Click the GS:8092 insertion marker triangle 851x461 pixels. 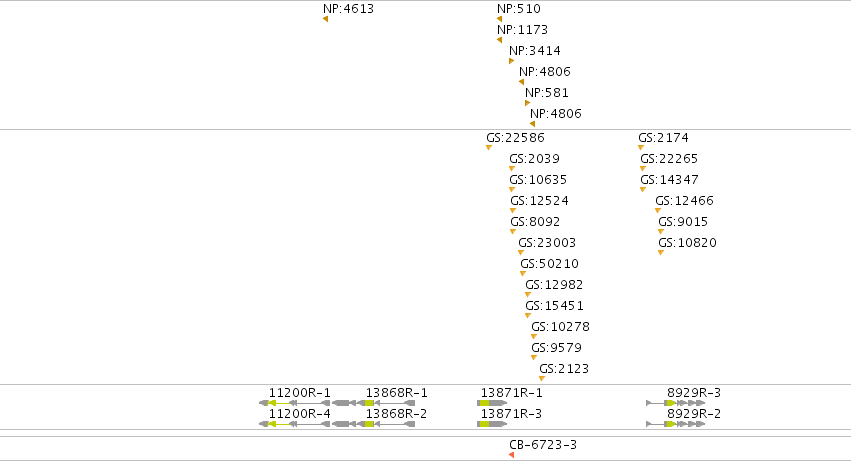(513, 232)
